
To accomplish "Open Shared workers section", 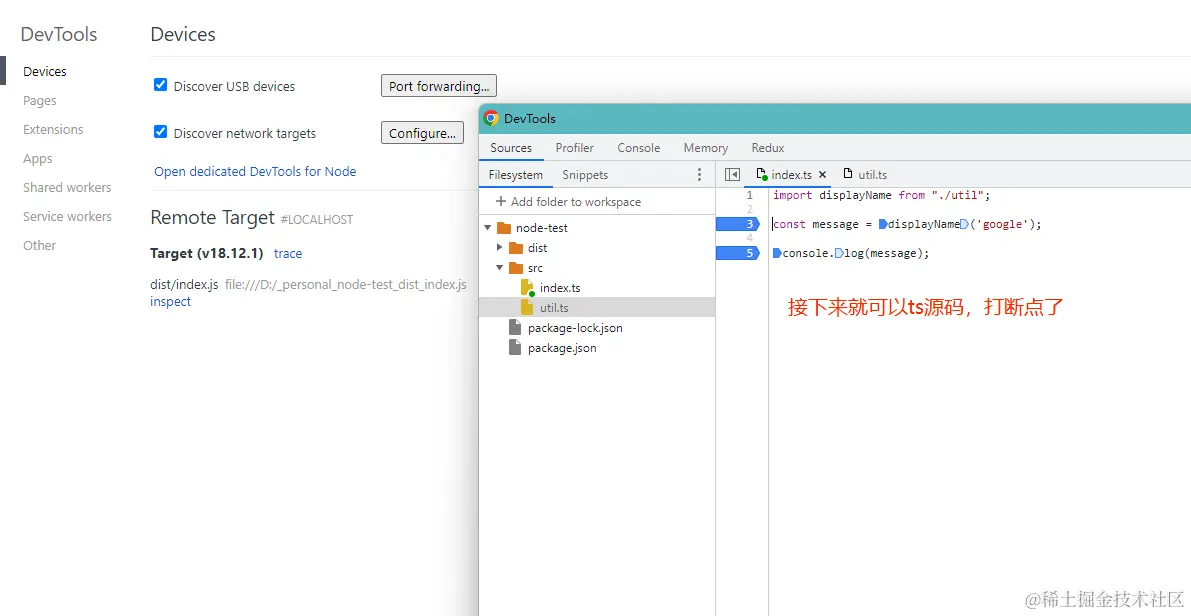I will click(x=67, y=187).
